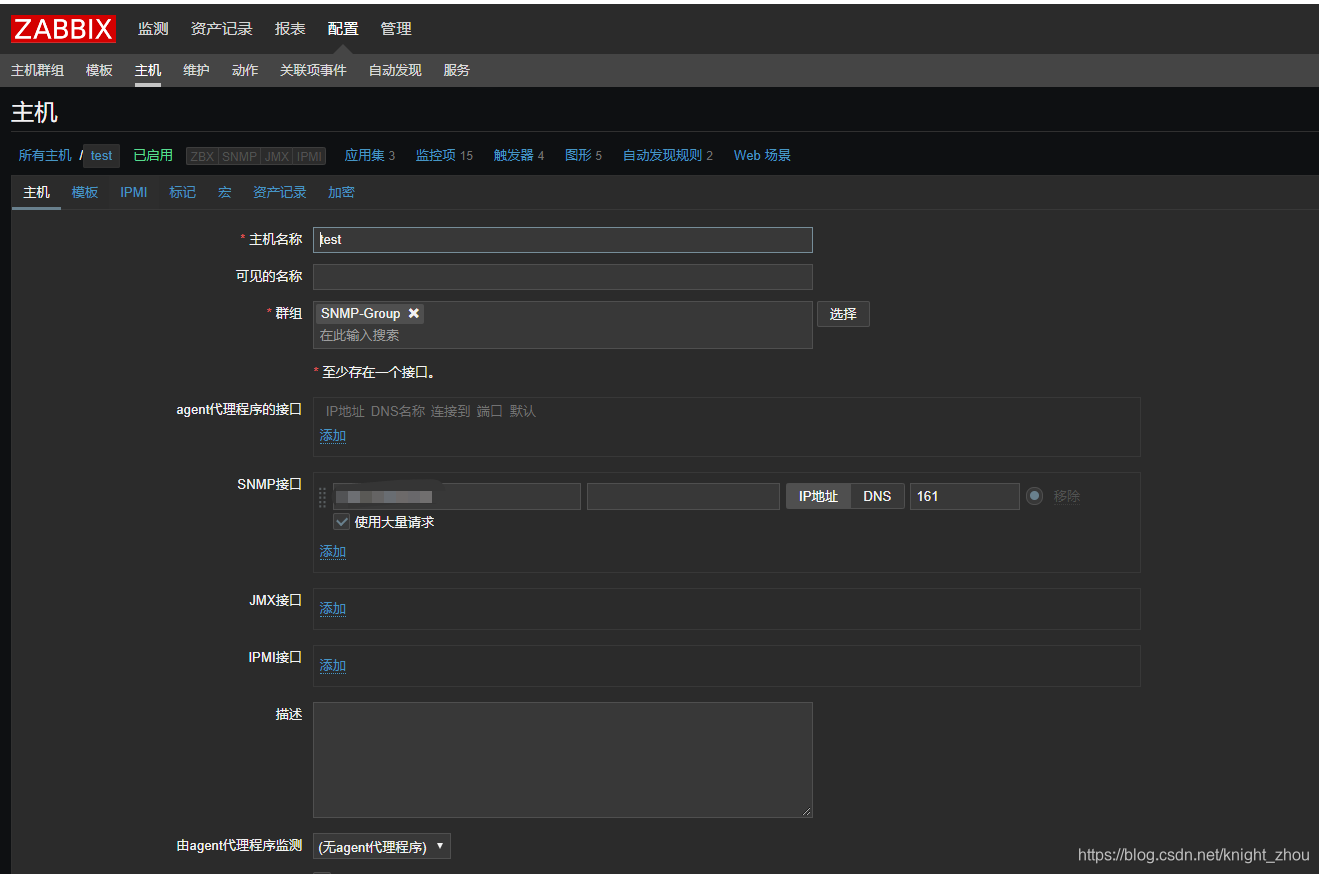Open the 资产记录 top menu
Screen dimensions: 1319x874
click(222, 29)
